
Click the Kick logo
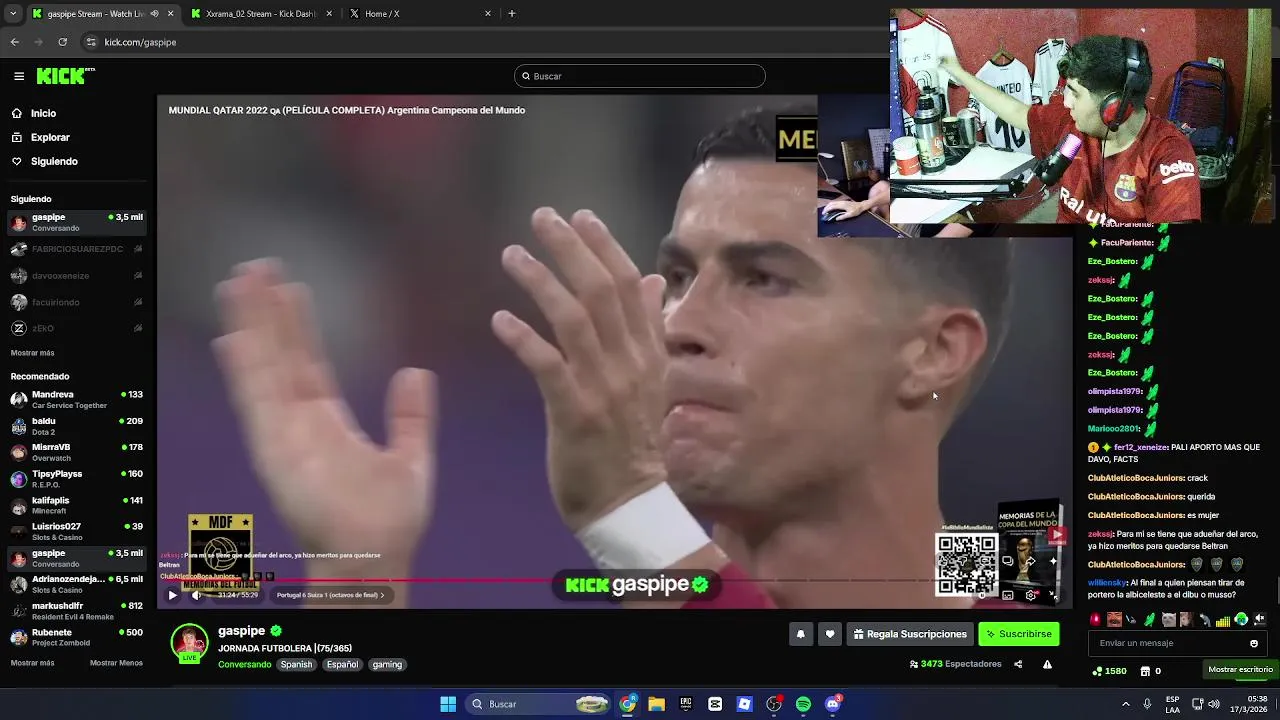tap(65, 76)
